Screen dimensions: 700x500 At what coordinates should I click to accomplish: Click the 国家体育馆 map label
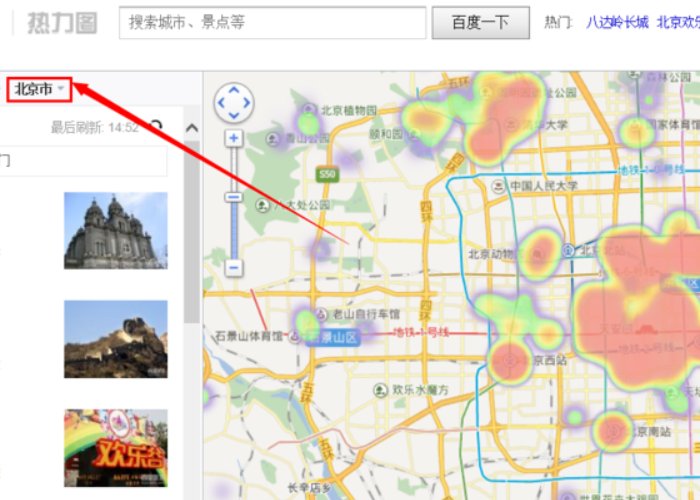pos(674,124)
